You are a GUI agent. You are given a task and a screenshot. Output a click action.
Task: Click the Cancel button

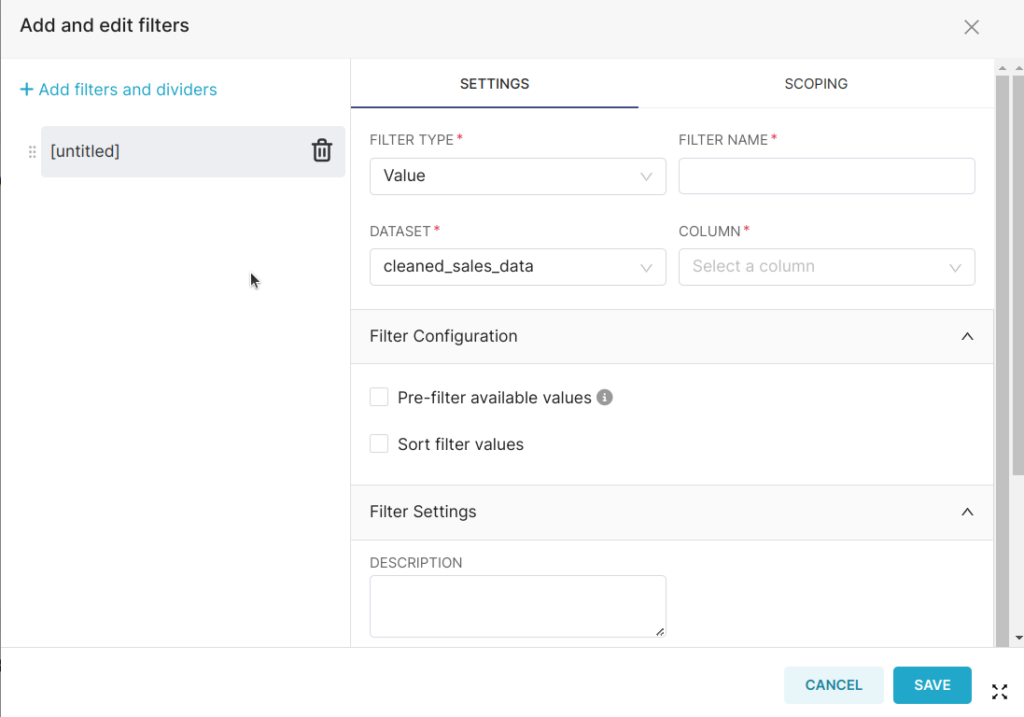pyautogui.click(x=833, y=685)
